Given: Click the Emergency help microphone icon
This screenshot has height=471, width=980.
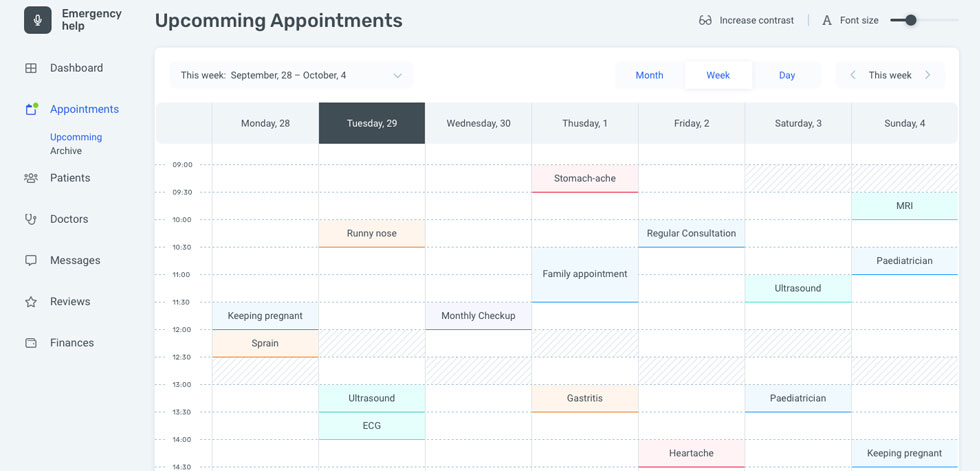Looking at the screenshot, I should pos(38,20).
